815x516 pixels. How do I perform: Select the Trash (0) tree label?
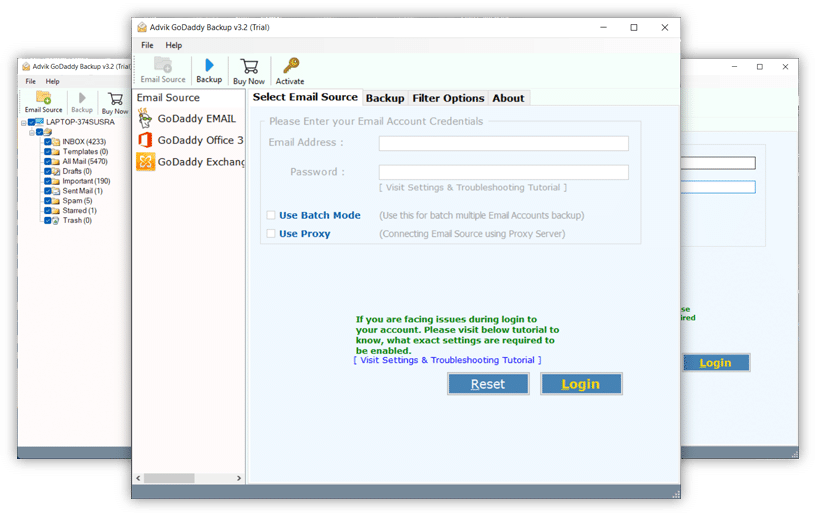pos(77,221)
